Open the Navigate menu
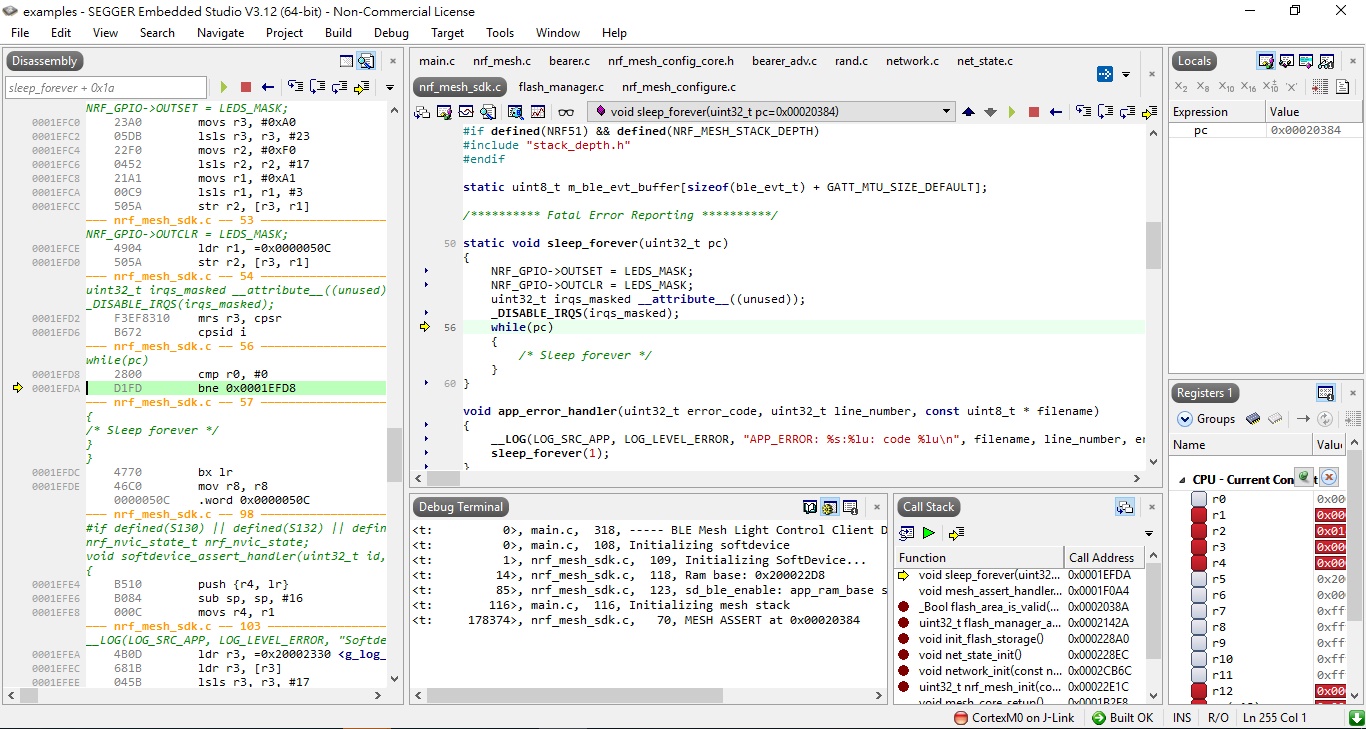The width and height of the screenshot is (1366, 729). [x=220, y=33]
